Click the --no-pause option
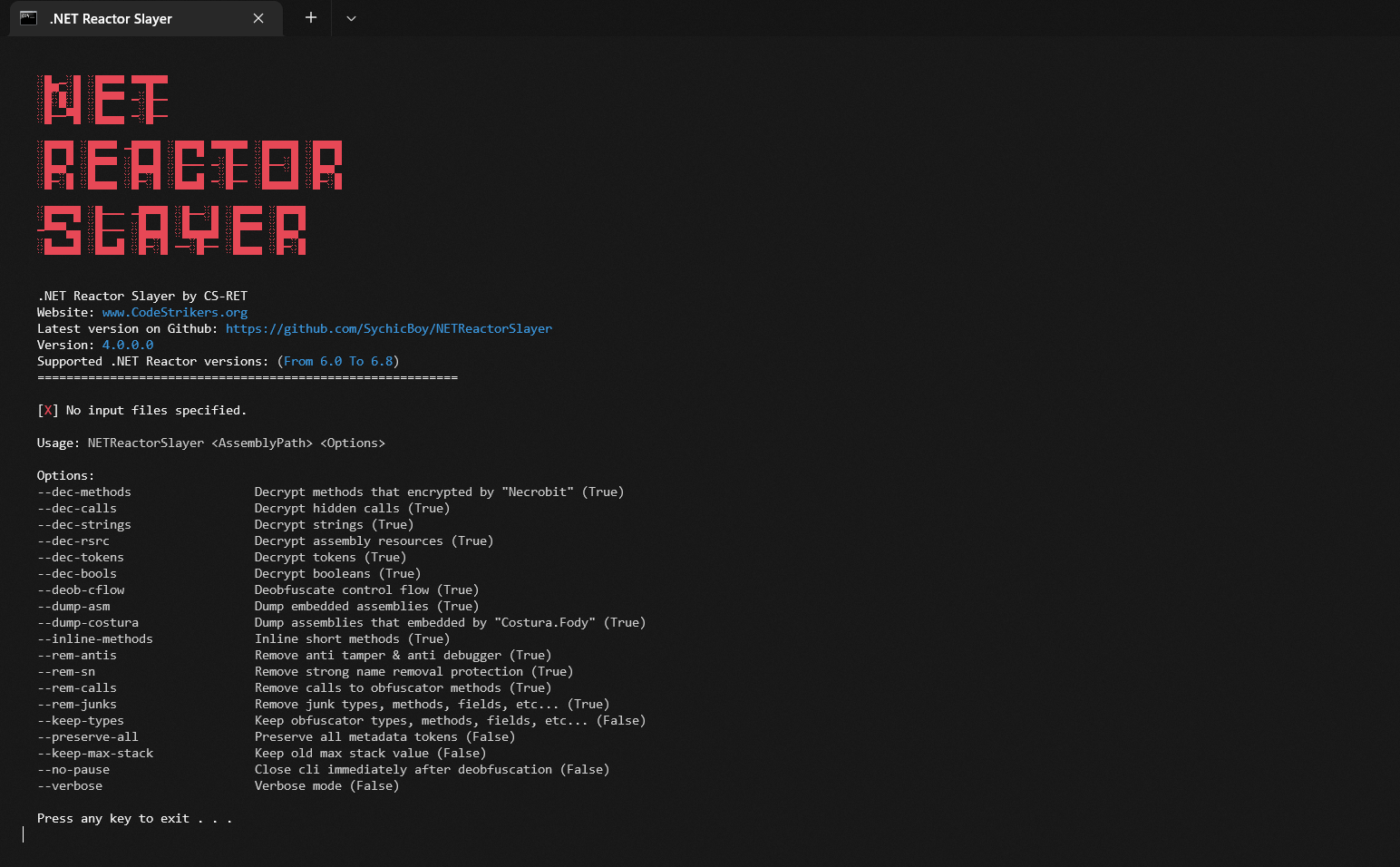The width and height of the screenshot is (1400, 867). click(73, 769)
